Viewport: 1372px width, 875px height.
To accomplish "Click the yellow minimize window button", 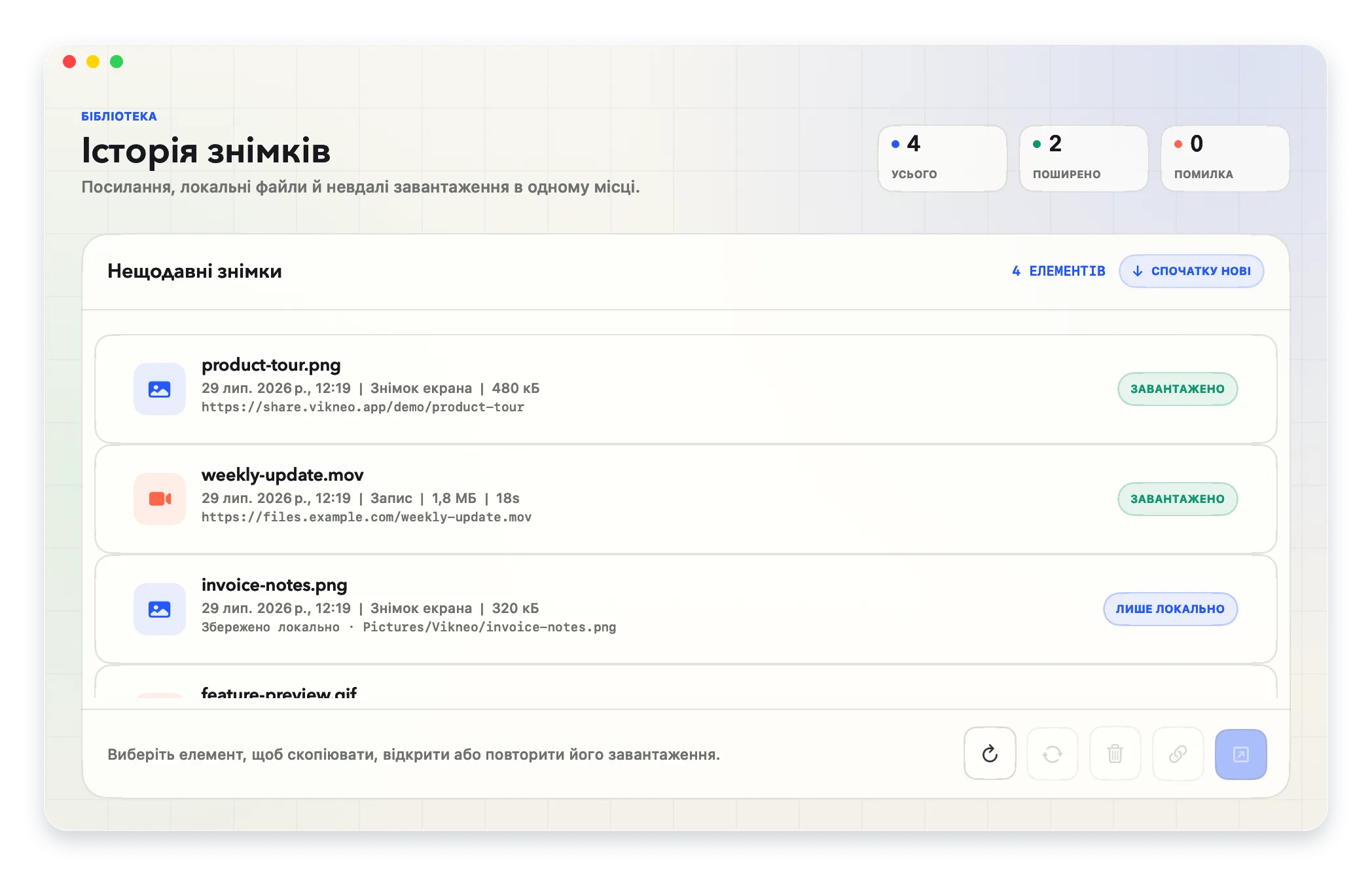I will [93, 62].
